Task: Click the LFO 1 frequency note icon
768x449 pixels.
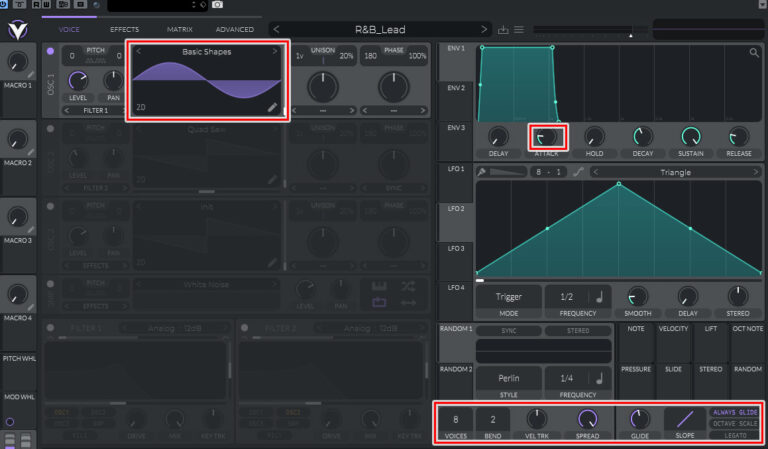Action: (x=599, y=297)
